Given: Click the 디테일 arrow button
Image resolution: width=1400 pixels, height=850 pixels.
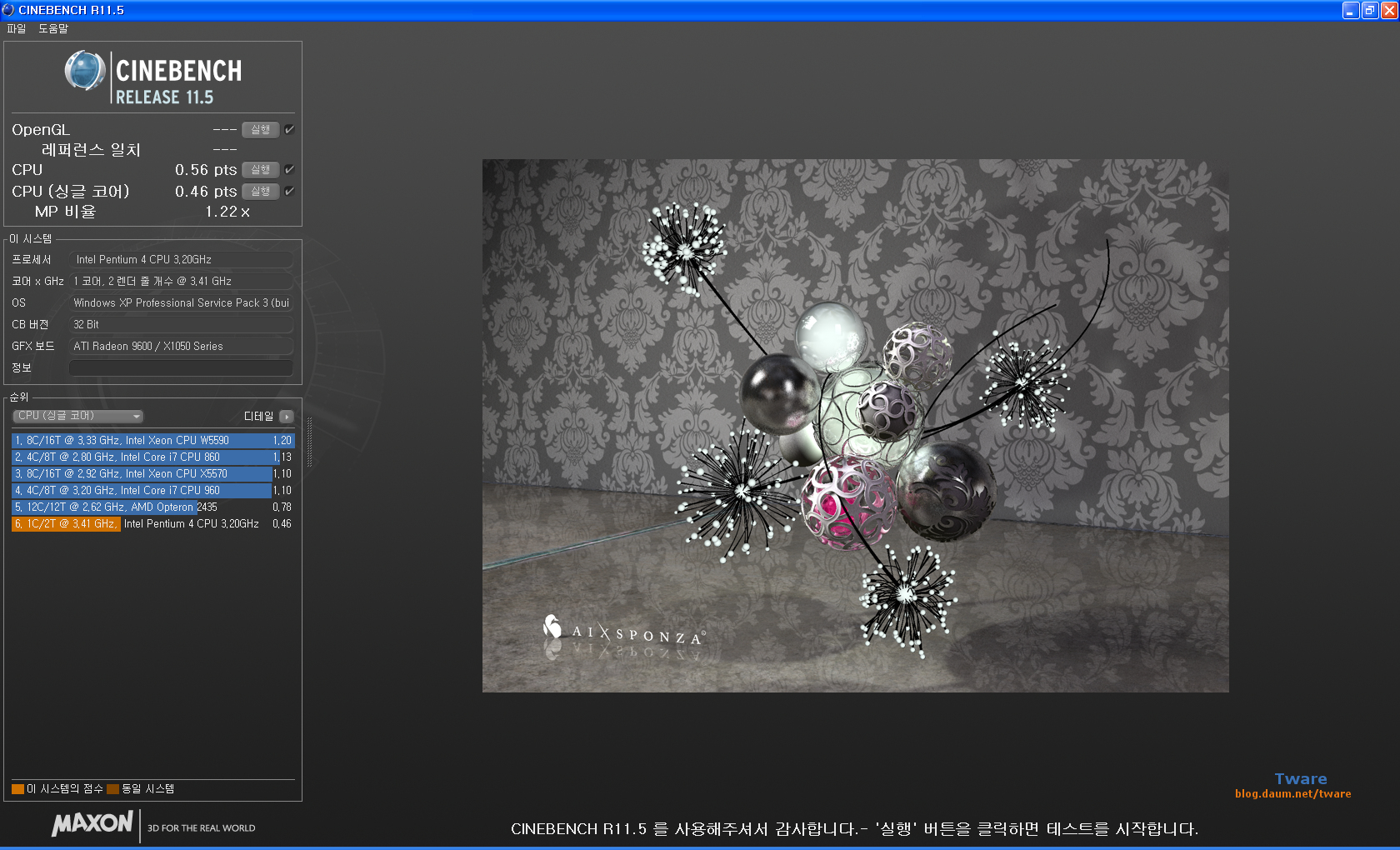Looking at the screenshot, I should click(x=287, y=416).
